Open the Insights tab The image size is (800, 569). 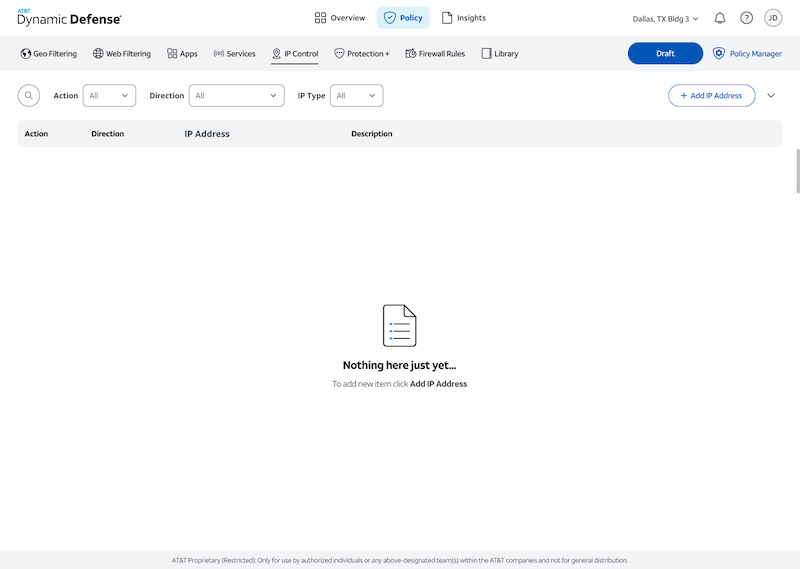pos(463,18)
